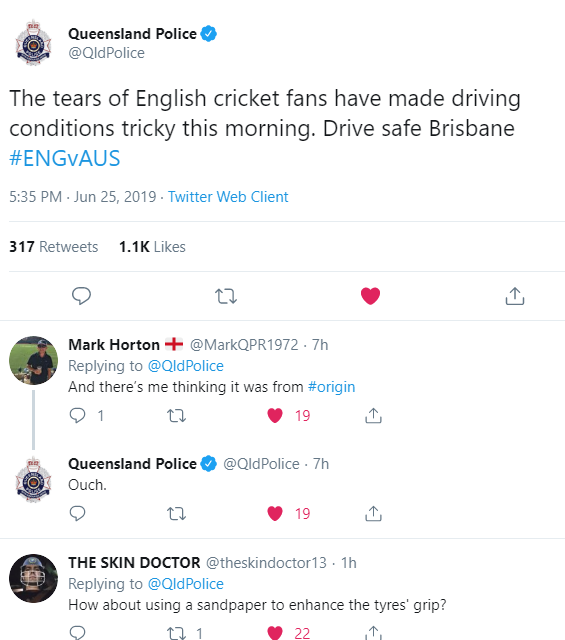
Task: Retweet the main Queensland Police tweet
Action: [x=226, y=296]
